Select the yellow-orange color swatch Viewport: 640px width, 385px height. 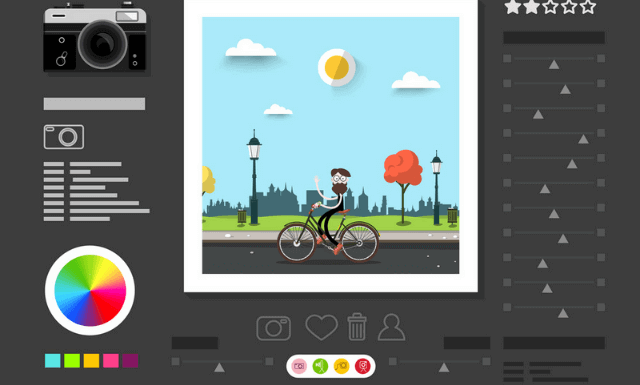point(91,361)
